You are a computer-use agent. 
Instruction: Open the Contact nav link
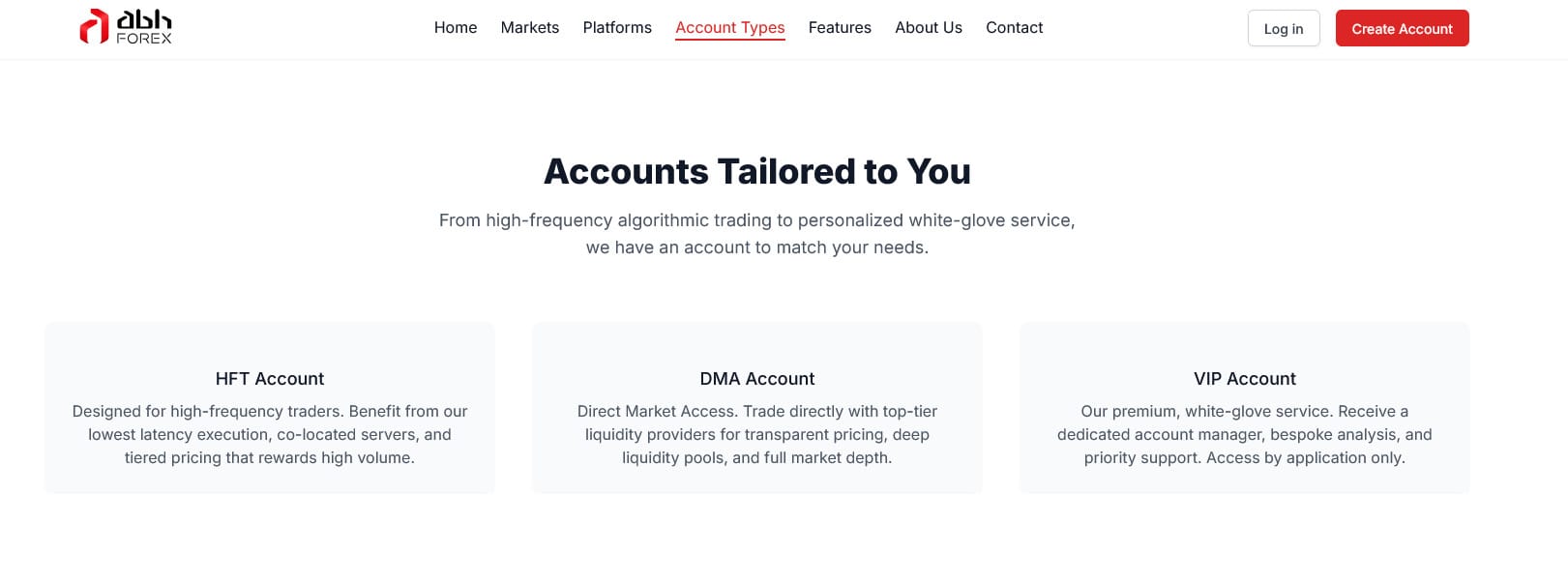[x=1015, y=28]
